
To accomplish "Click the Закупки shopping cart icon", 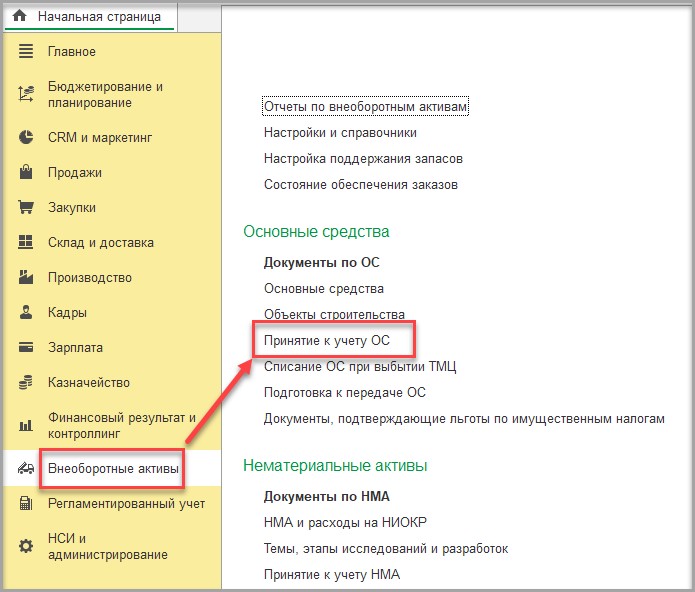I will click(x=26, y=207).
